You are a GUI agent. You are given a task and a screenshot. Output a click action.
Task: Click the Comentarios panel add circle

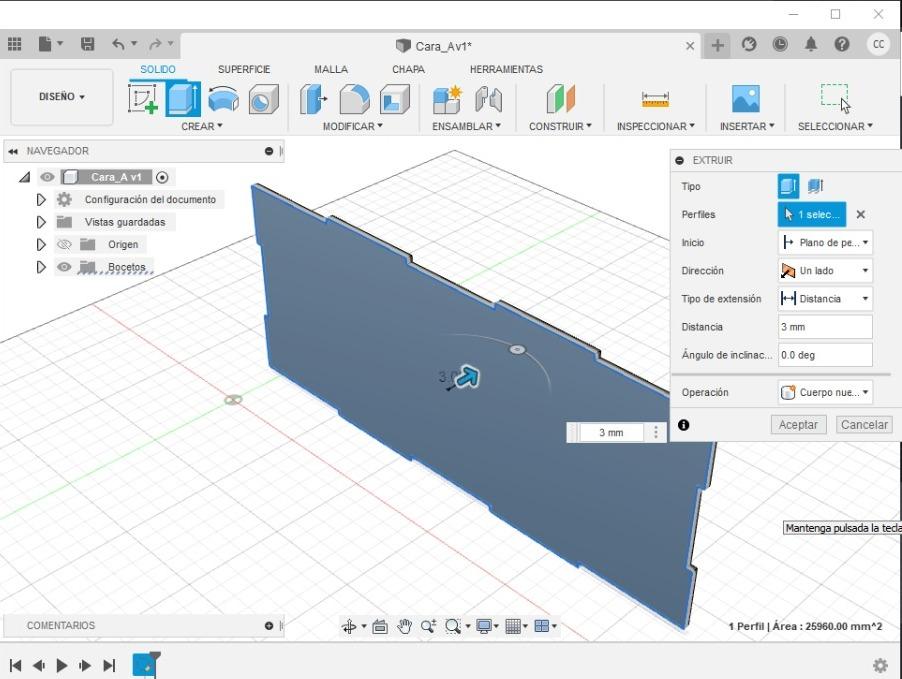tap(269, 625)
